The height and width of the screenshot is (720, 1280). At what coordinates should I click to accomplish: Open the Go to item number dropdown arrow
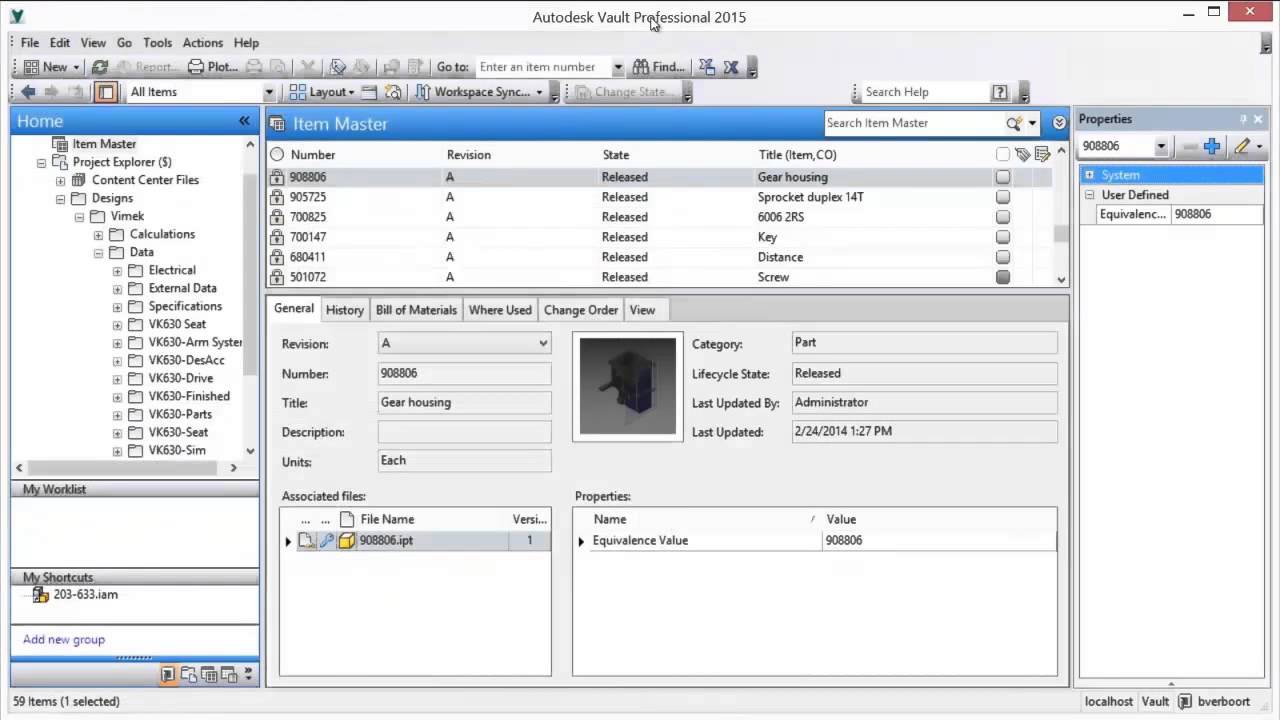[x=618, y=67]
